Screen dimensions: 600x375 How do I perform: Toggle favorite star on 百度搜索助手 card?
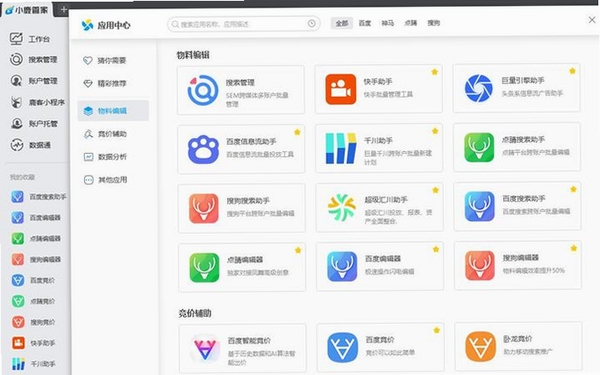573,189
